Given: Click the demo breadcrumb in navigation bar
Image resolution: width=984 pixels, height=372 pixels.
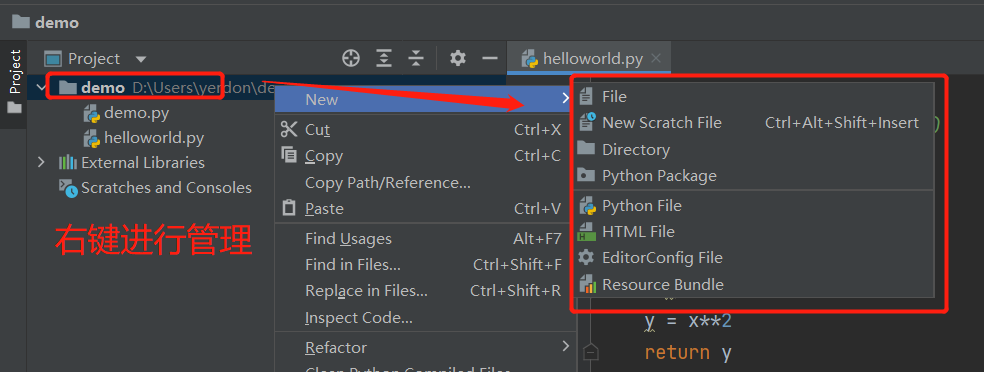Looking at the screenshot, I should click(46, 23).
